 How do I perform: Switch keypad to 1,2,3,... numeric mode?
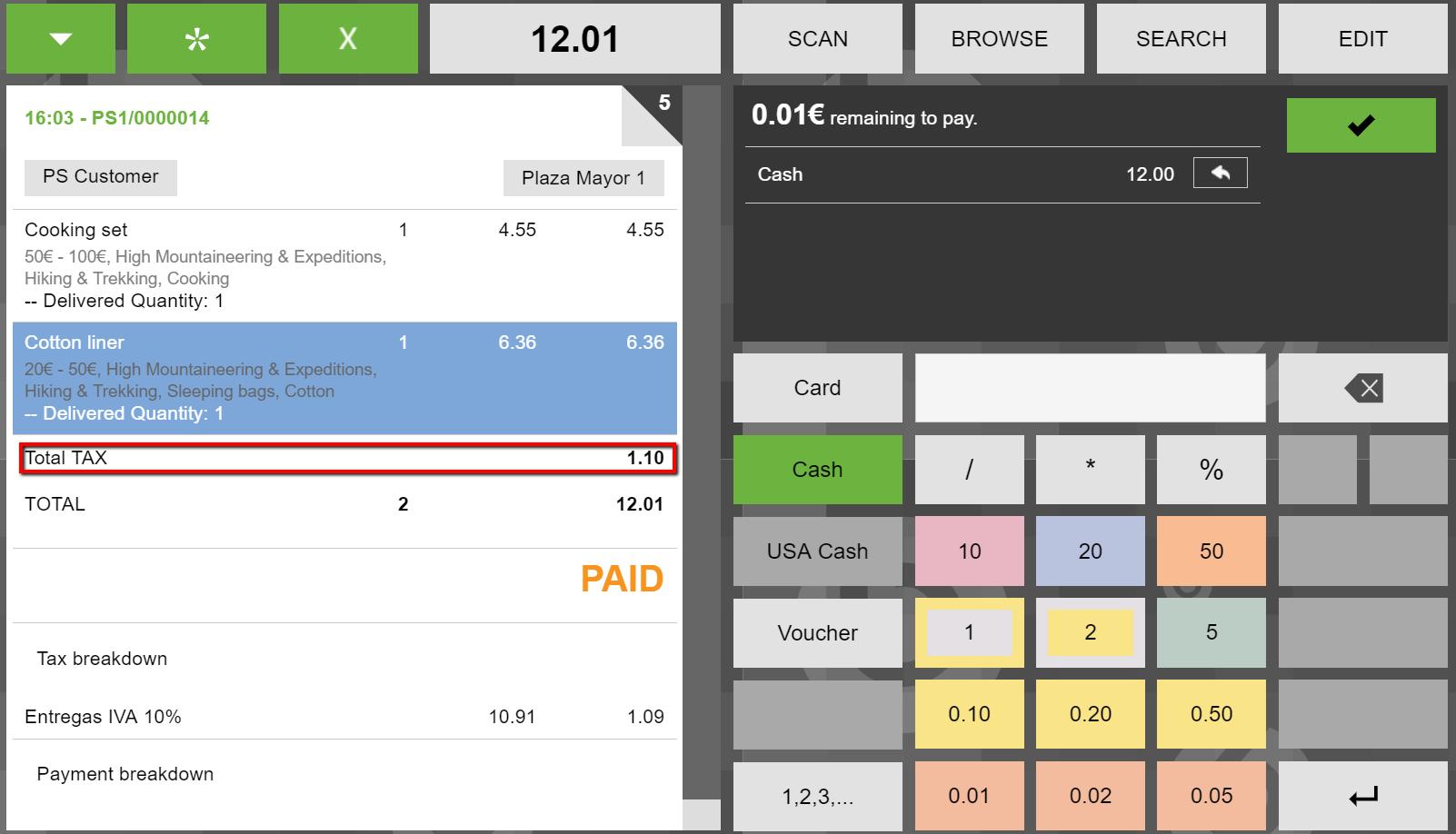click(x=817, y=797)
